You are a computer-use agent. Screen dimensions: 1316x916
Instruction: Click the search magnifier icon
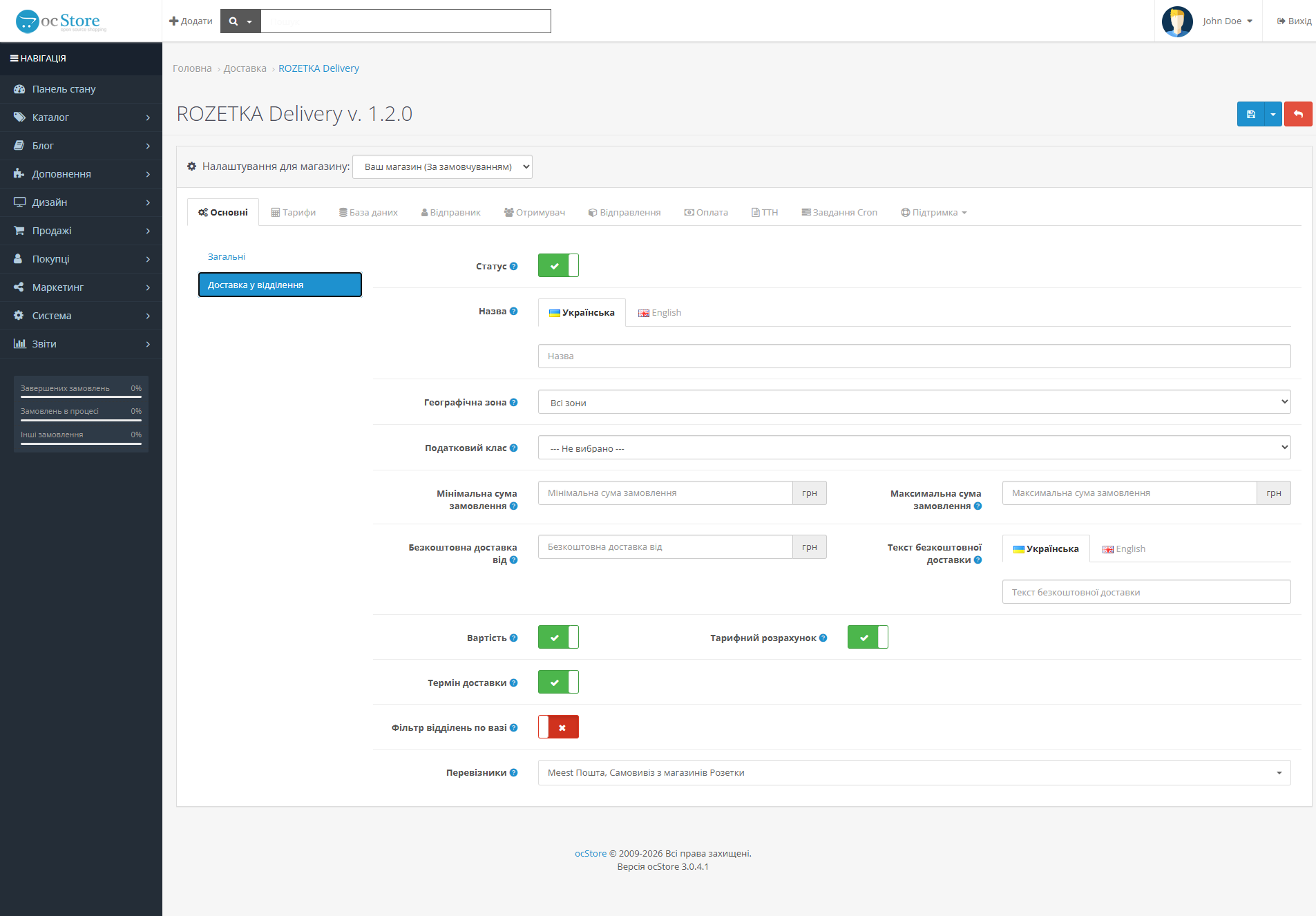pos(233,21)
